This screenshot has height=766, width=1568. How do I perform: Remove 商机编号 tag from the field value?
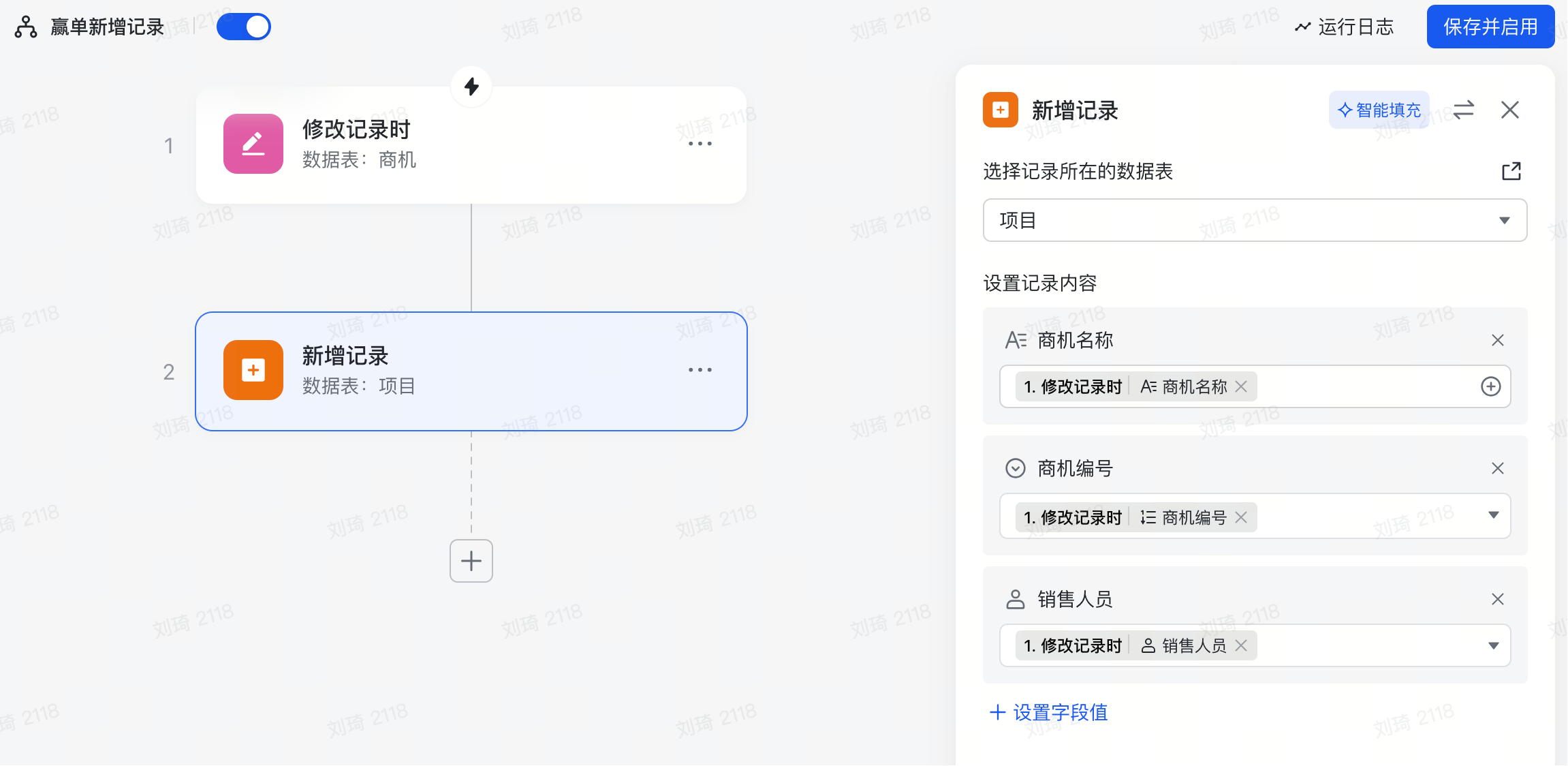tap(1241, 517)
